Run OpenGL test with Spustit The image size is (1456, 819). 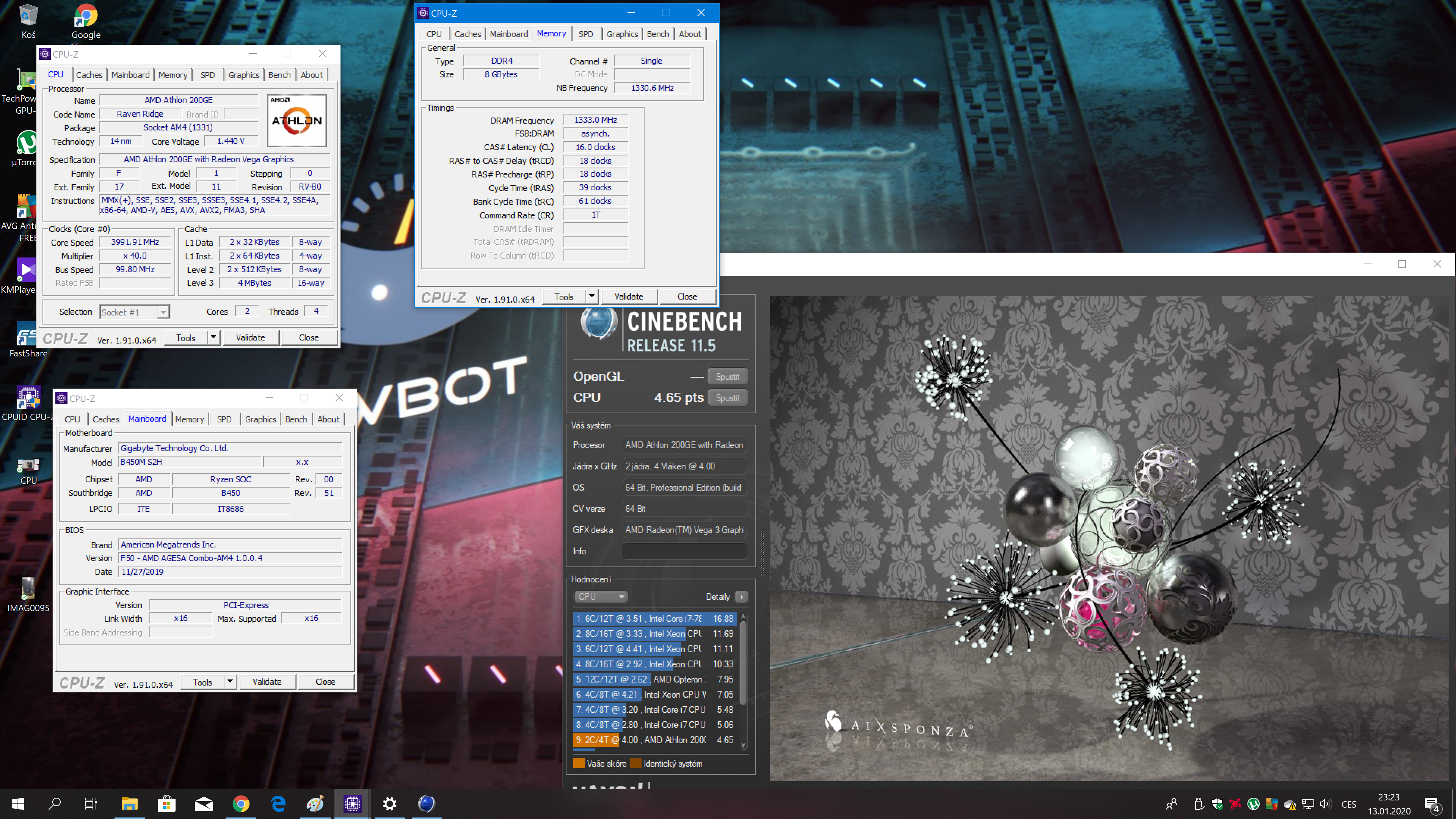click(x=728, y=377)
